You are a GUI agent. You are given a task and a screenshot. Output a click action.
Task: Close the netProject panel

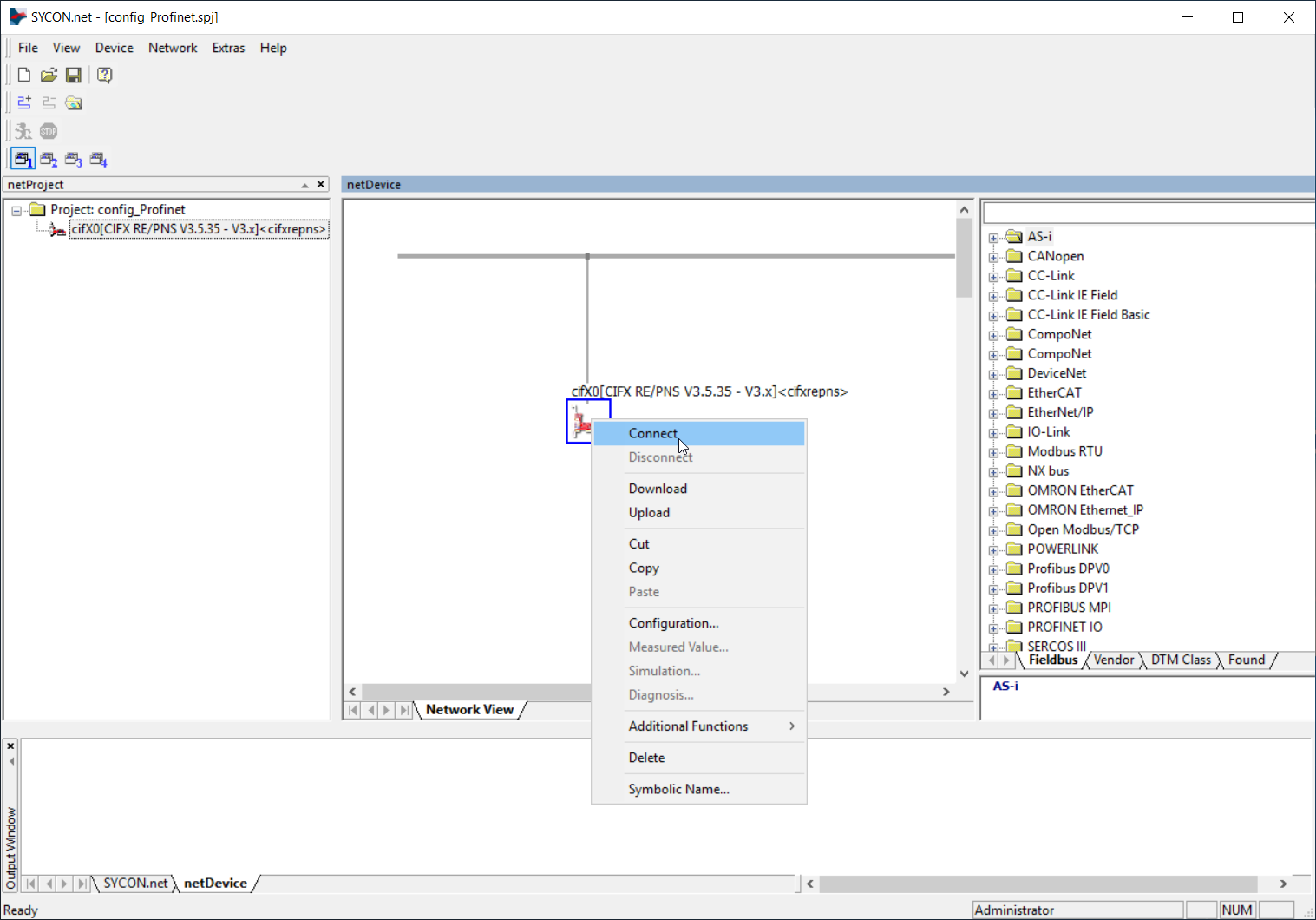click(x=321, y=184)
